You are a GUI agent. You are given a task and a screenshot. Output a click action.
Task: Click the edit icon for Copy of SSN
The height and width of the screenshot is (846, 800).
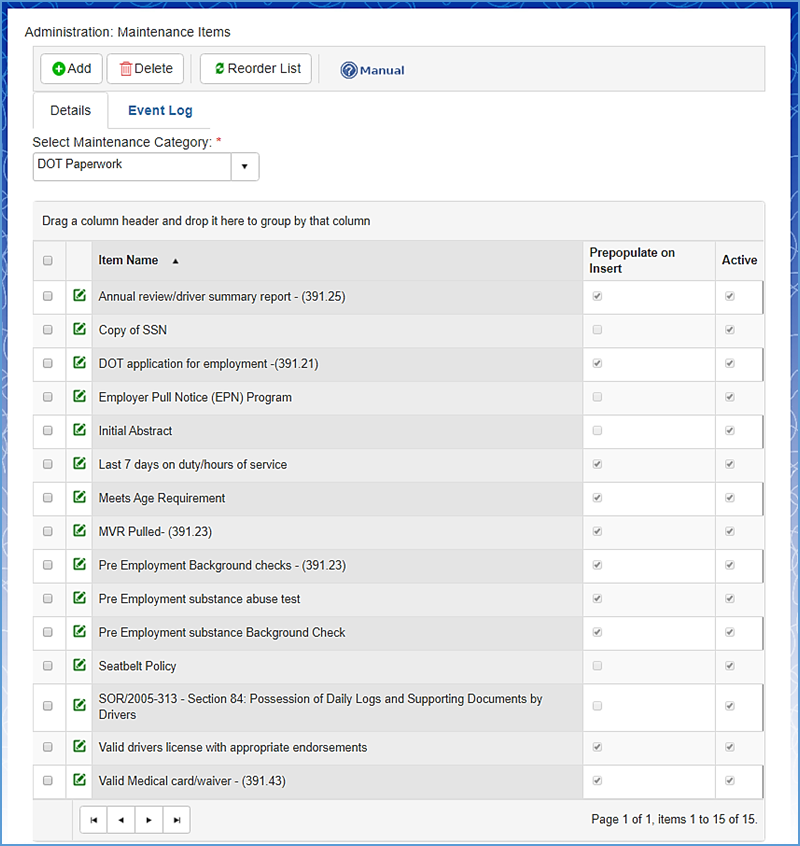[79, 329]
